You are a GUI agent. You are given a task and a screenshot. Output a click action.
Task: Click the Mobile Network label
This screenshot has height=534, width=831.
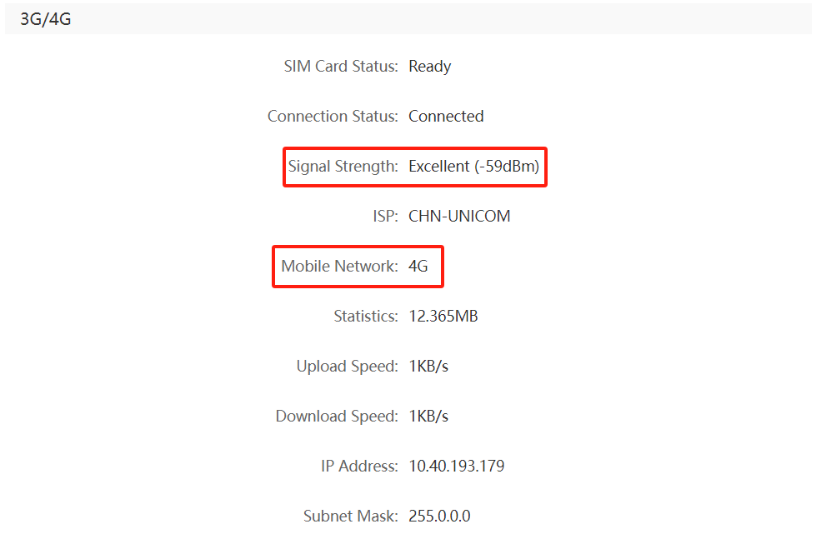pos(340,267)
